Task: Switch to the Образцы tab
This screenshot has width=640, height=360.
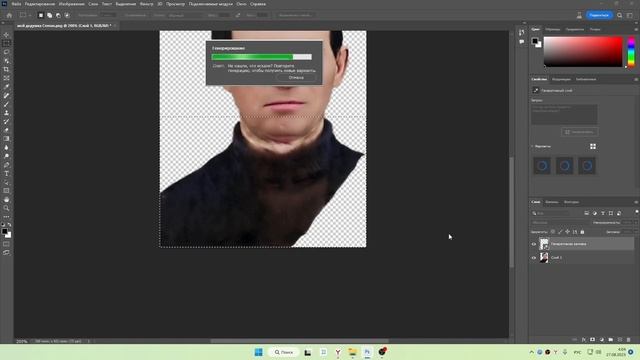Action: pos(553,29)
